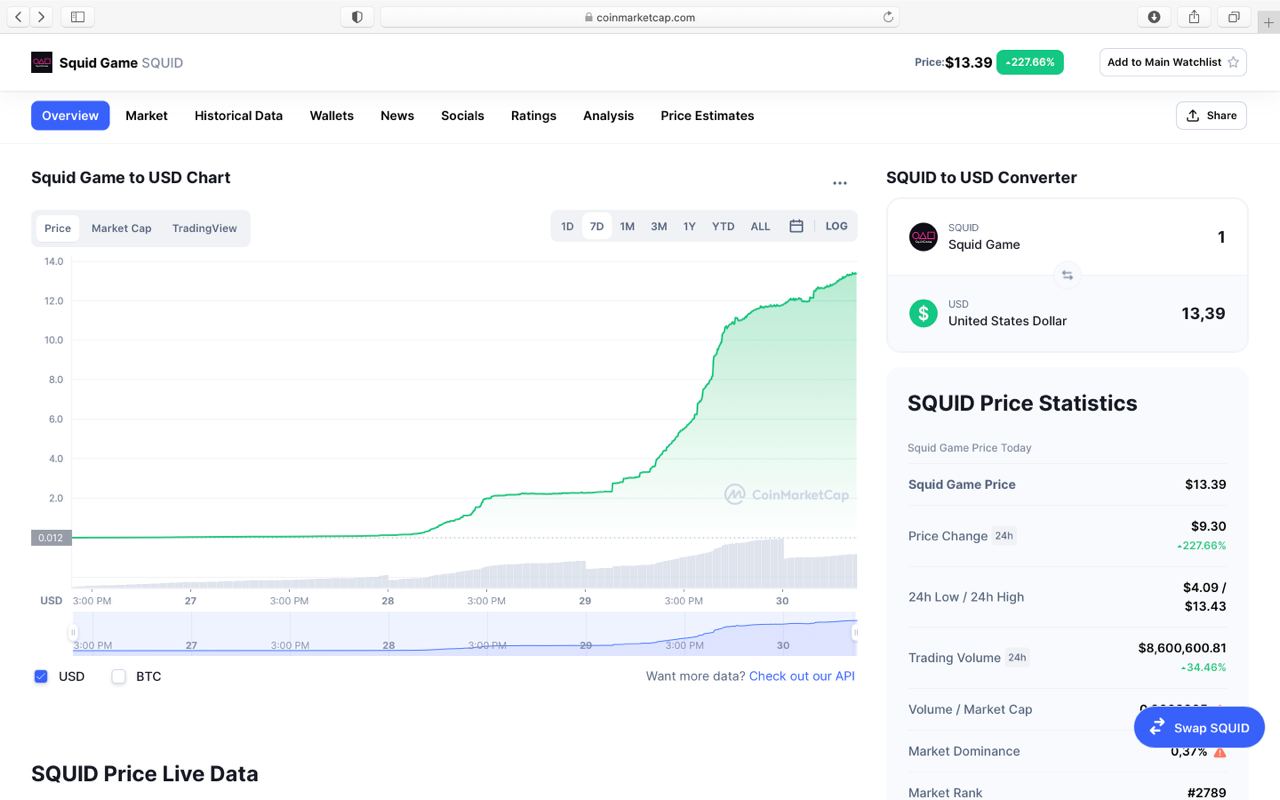1280x800 pixels.
Task: Open the Market tab
Action: [x=146, y=115]
